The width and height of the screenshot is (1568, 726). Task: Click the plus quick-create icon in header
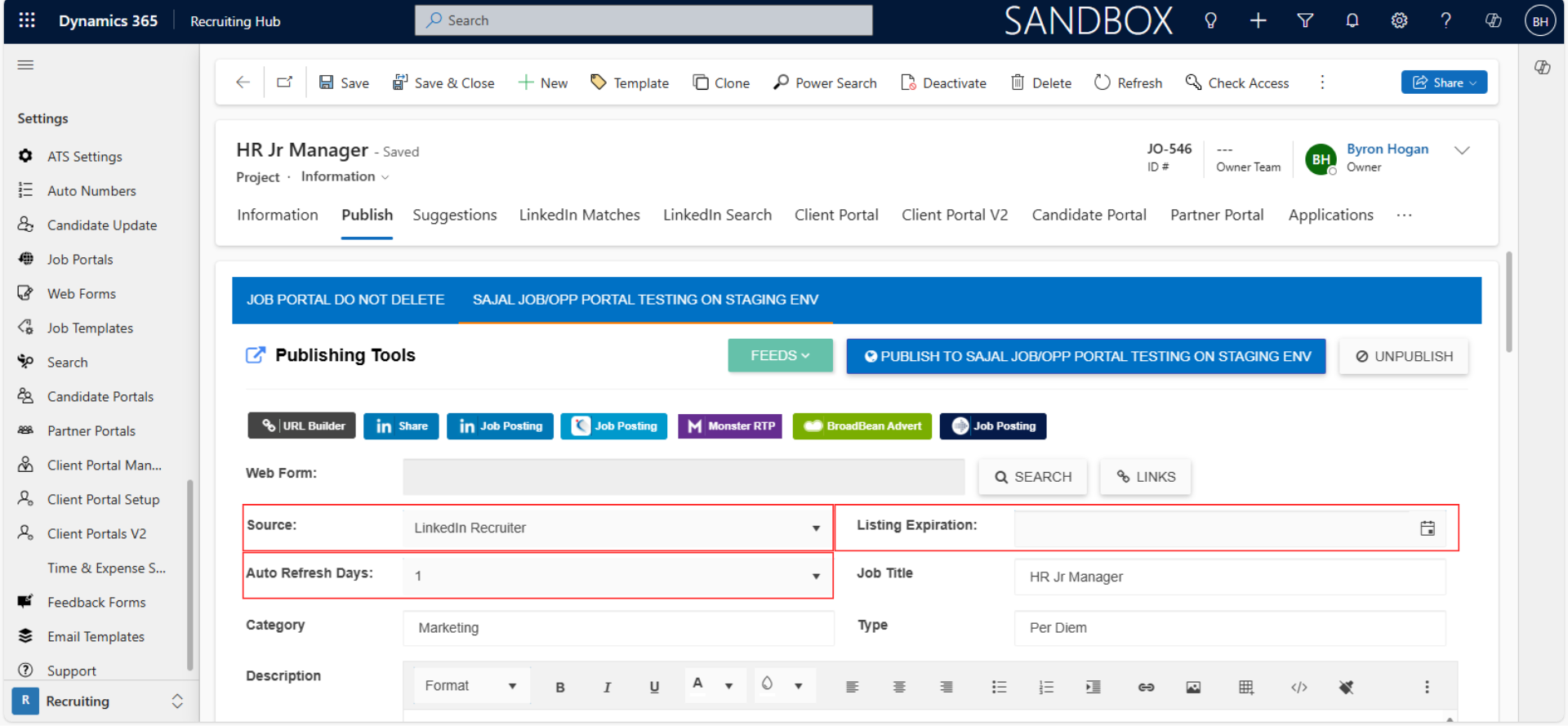pos(1258,20)
